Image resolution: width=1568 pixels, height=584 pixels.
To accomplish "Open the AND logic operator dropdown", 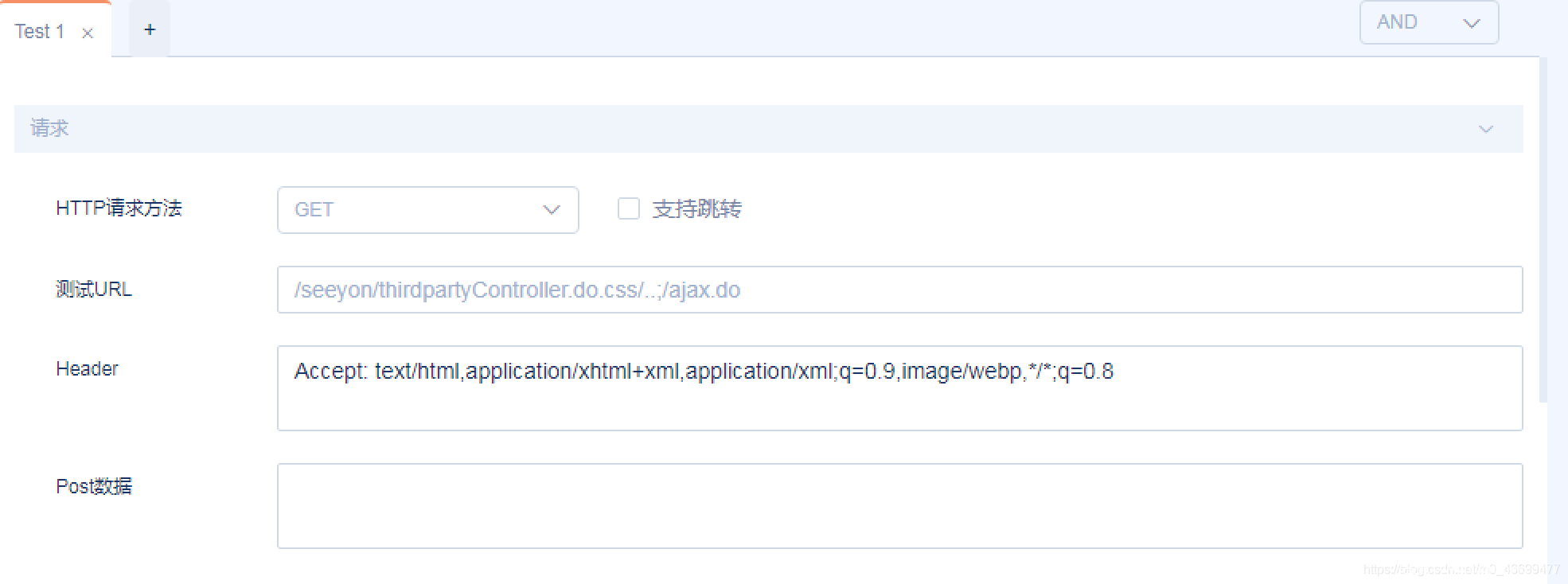I will point(1428,22).
